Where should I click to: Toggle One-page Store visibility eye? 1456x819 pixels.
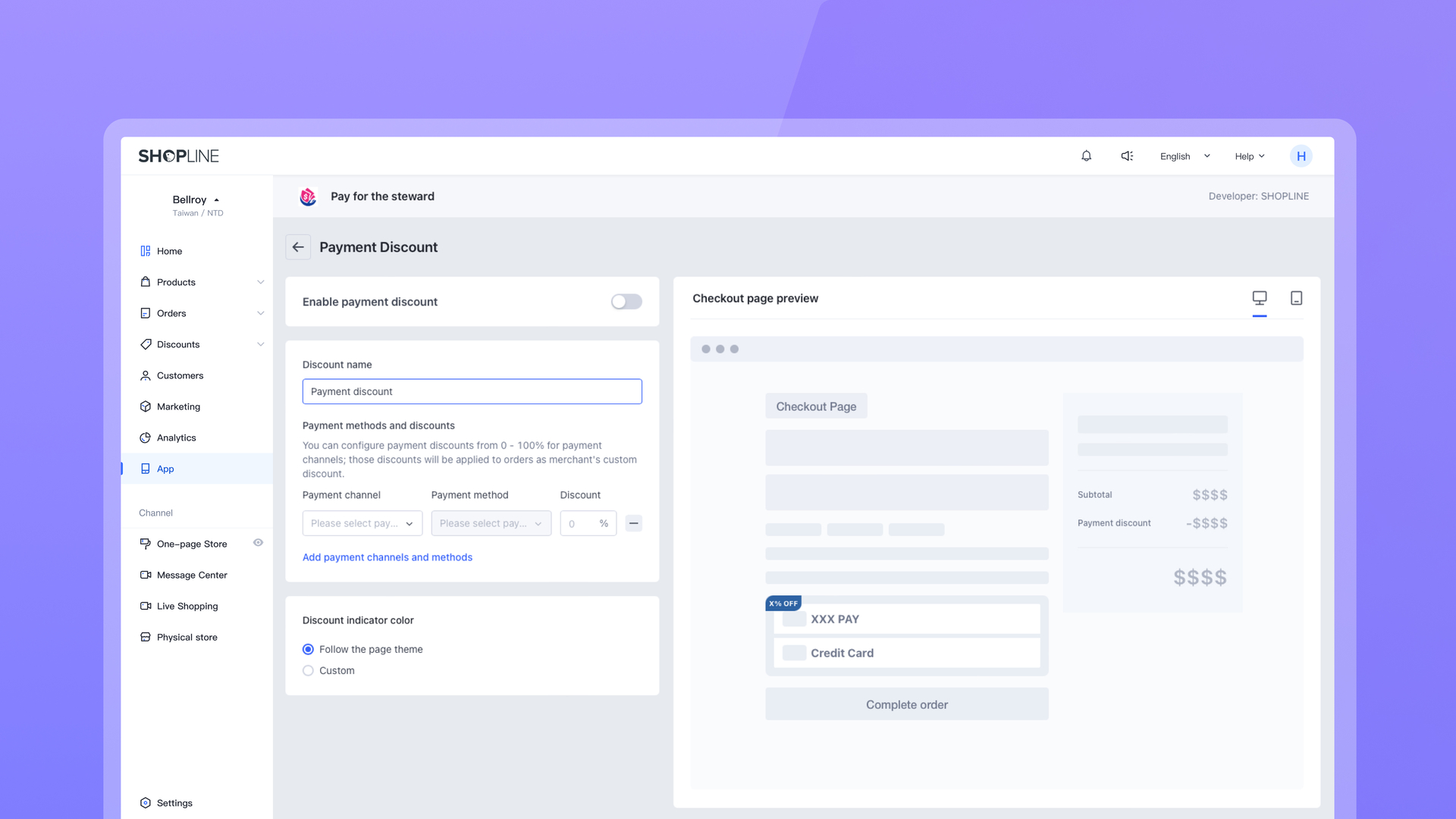click(258, 543)
